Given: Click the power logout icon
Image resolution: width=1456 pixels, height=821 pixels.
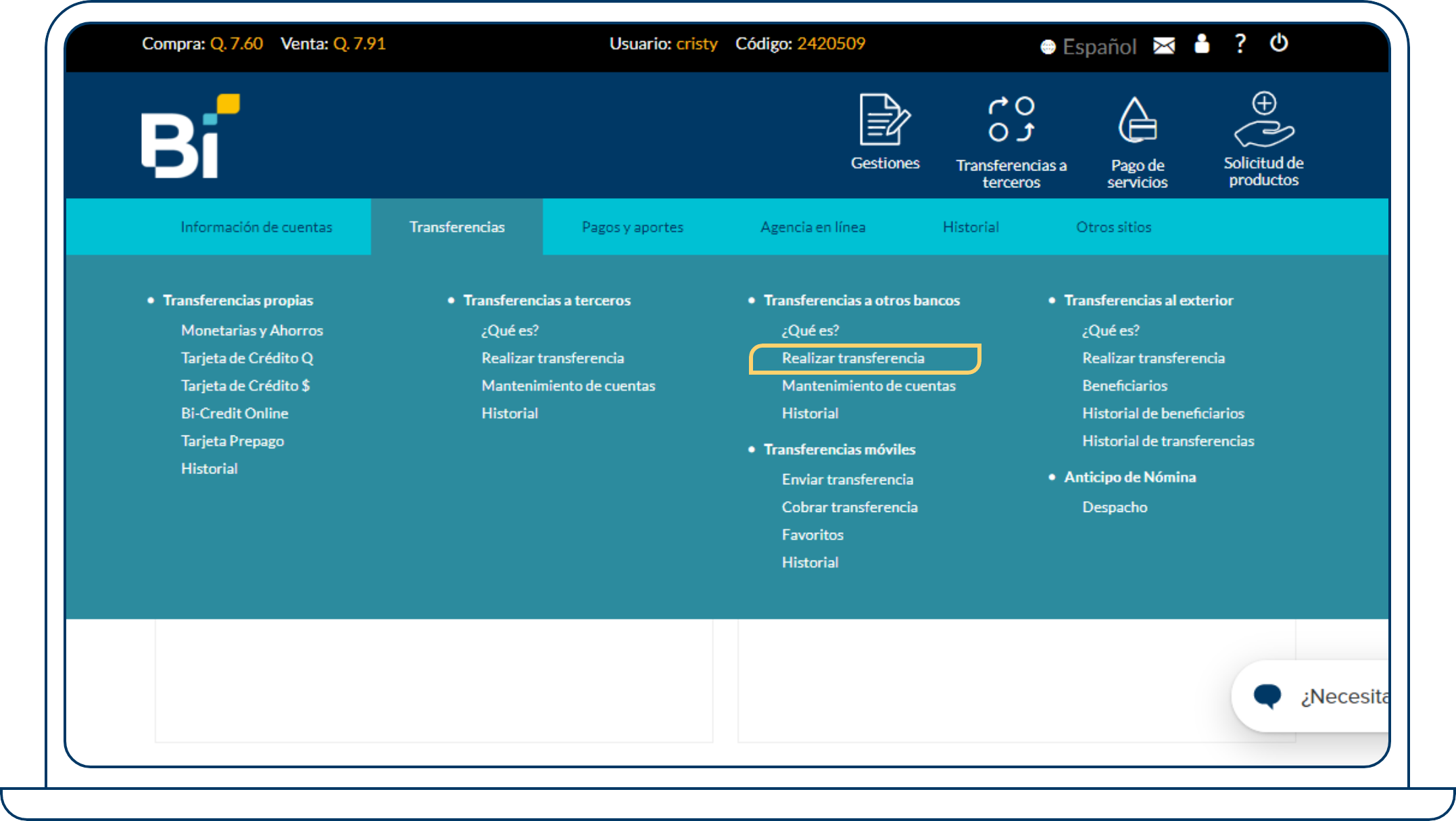Looking at the screenshot, I should [x=1279, y=43].
